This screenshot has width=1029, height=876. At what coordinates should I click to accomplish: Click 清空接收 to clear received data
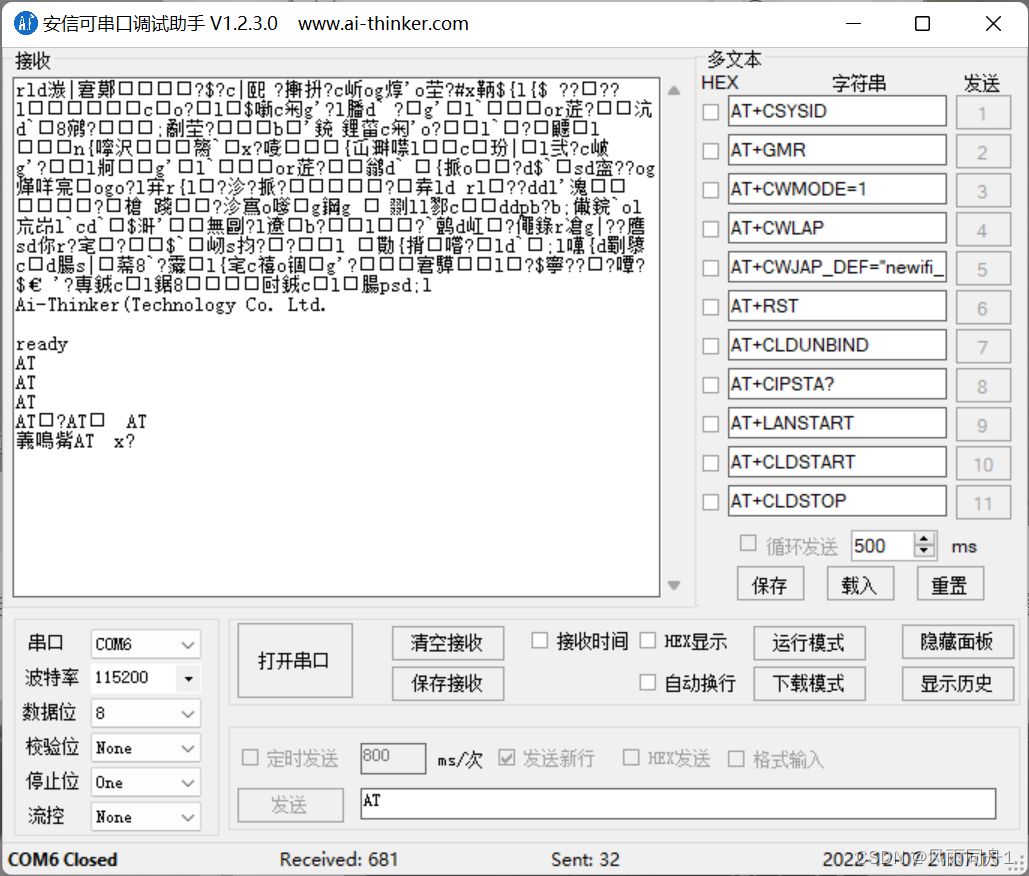447,643
